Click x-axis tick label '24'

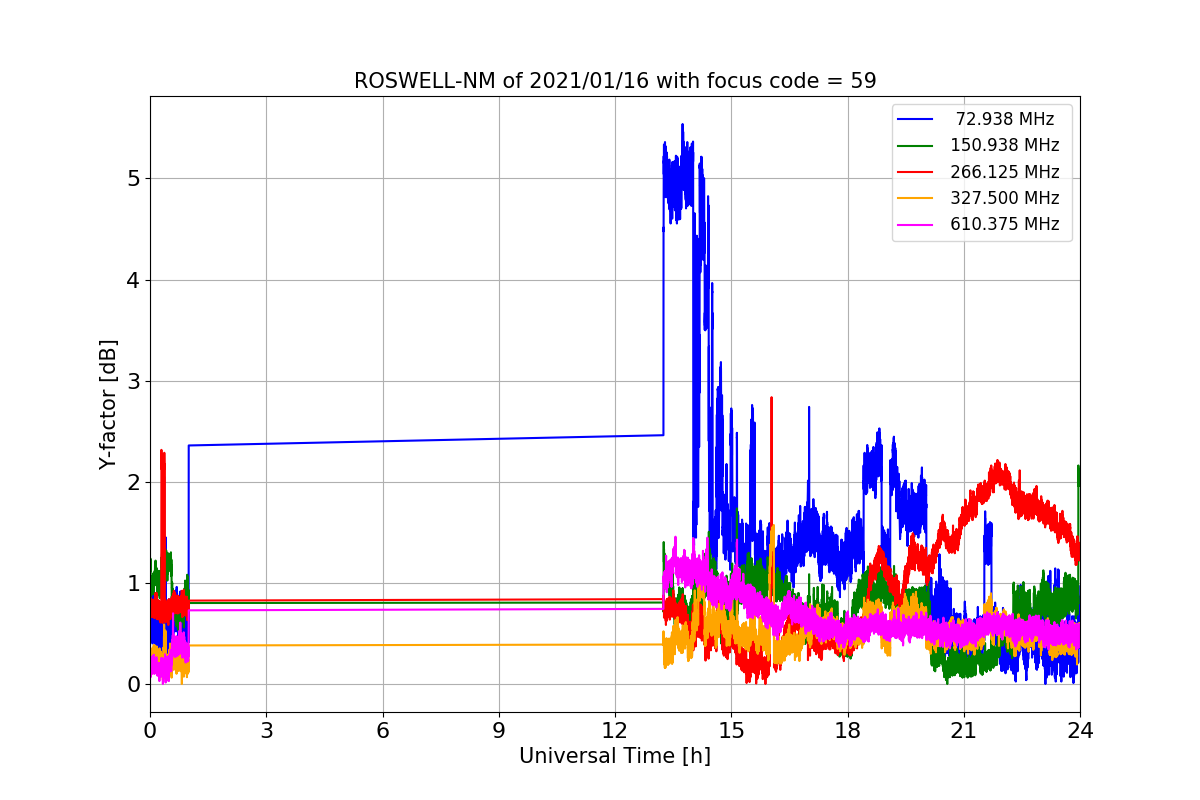(x=1080, y=730)
